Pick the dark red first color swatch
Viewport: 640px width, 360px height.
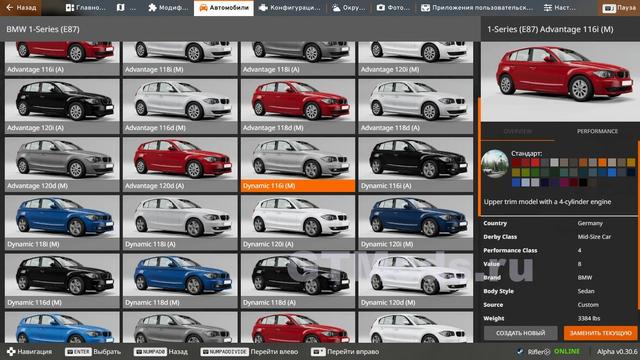tap(516, 162)
